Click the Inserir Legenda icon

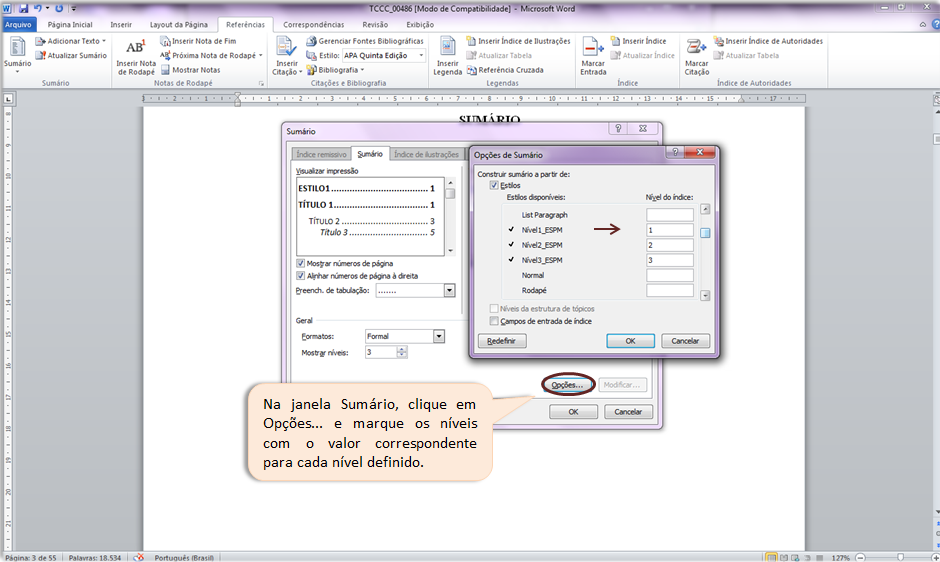coord(447,56)
